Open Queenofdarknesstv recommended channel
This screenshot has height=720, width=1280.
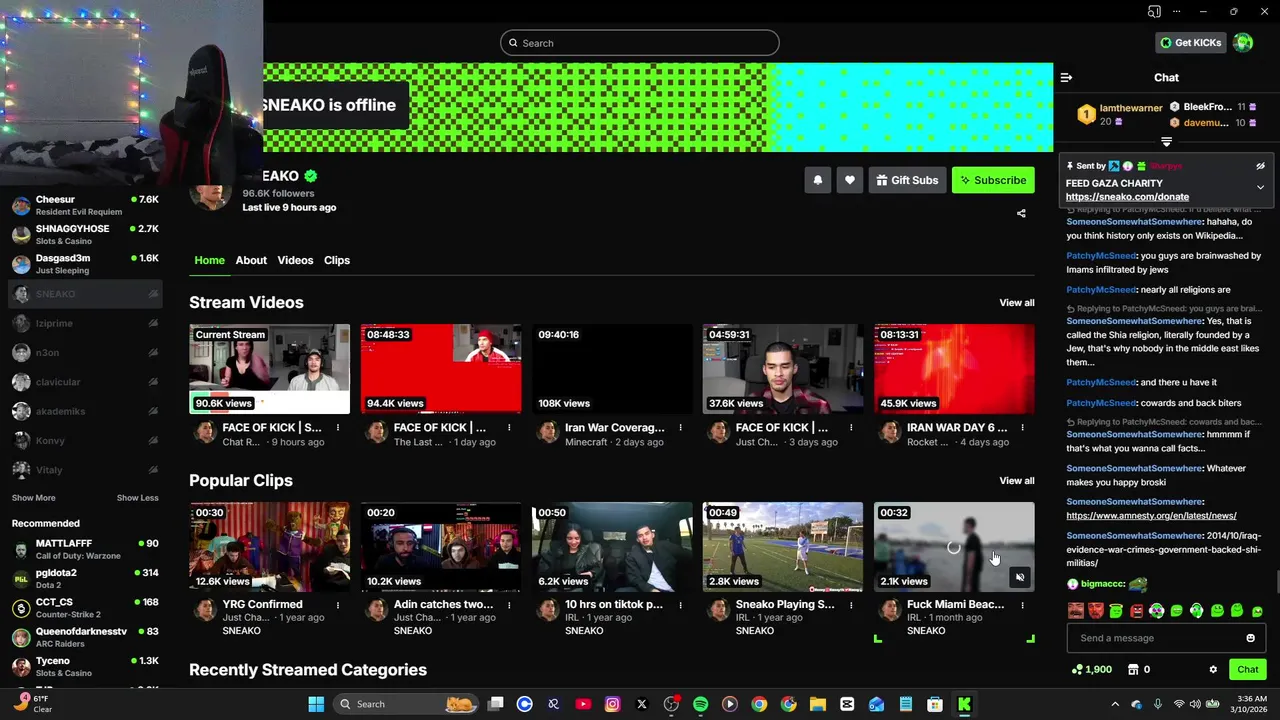85,637
